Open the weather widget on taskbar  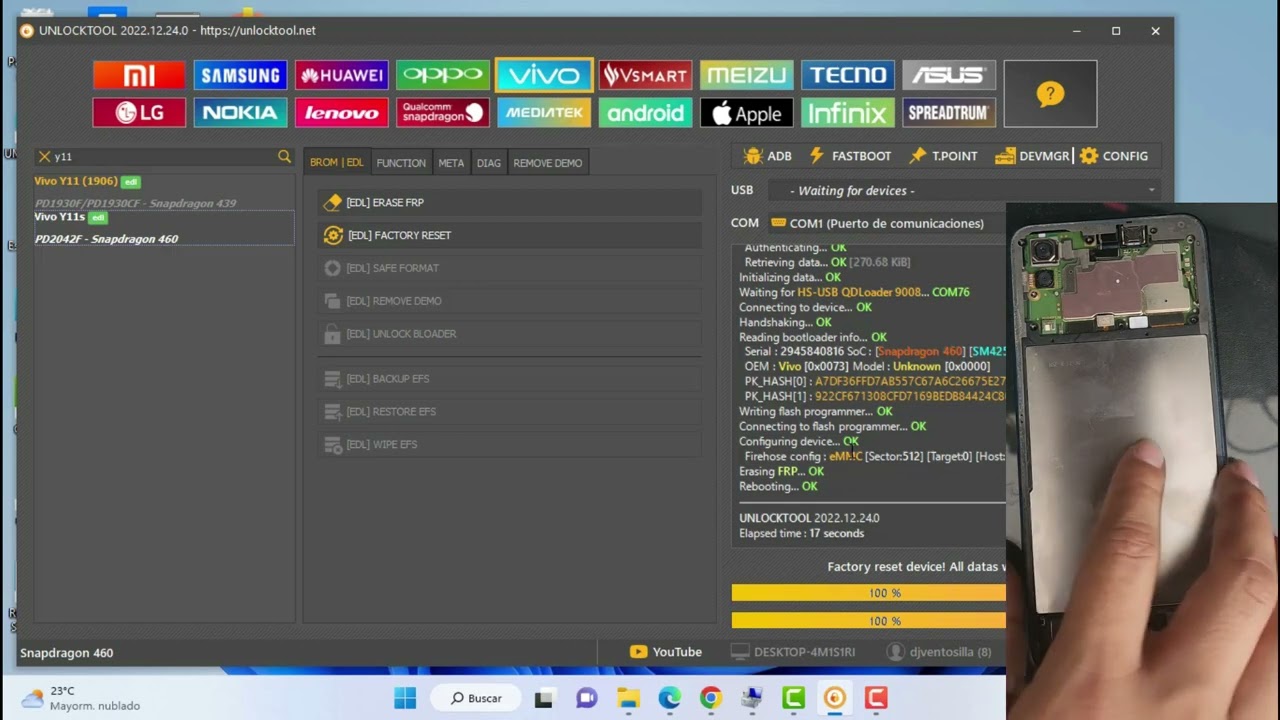tap(82, 698)
